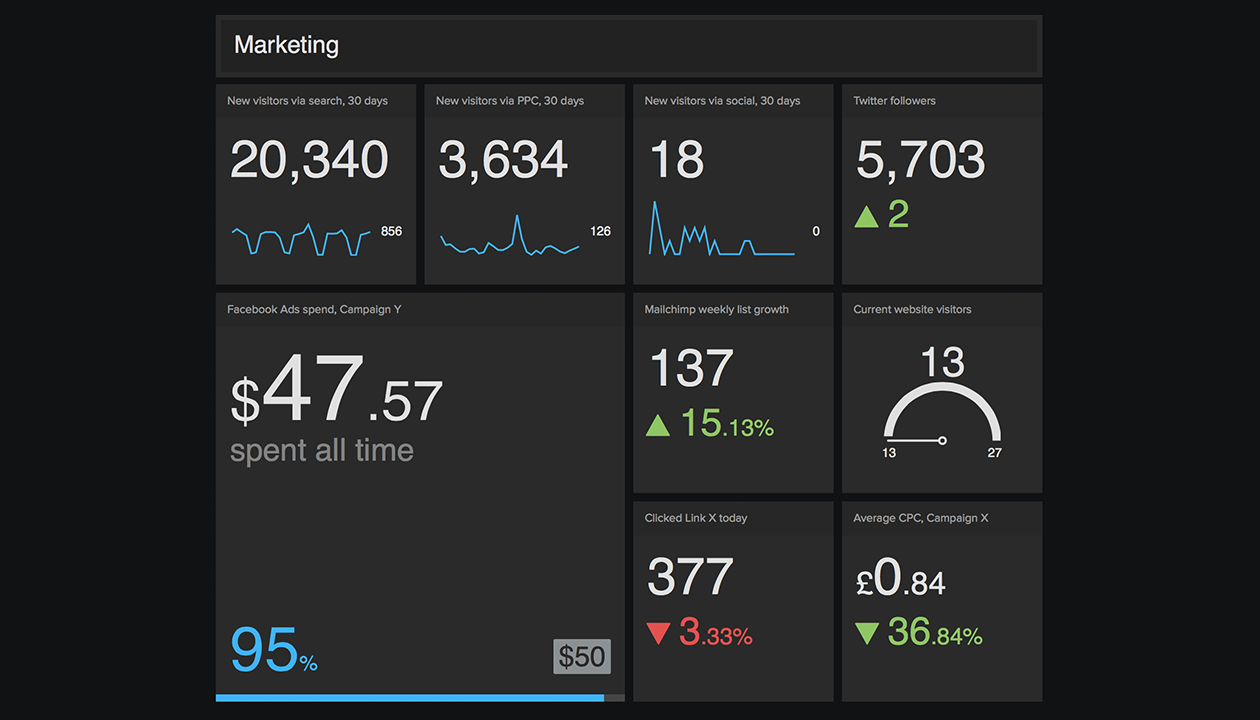Select the green down arrow on Average CPC widget
1260x720 pixels.
868,632
